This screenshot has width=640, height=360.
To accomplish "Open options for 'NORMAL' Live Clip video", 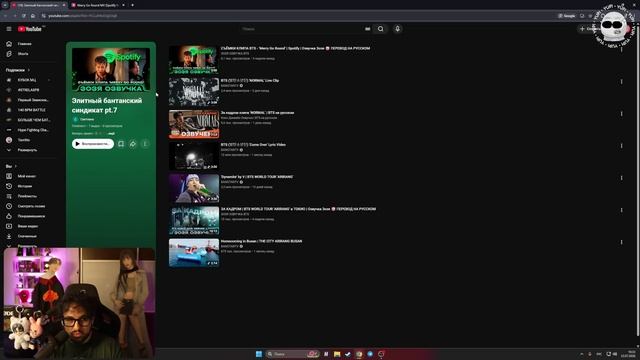I will [x=622, y=82].
